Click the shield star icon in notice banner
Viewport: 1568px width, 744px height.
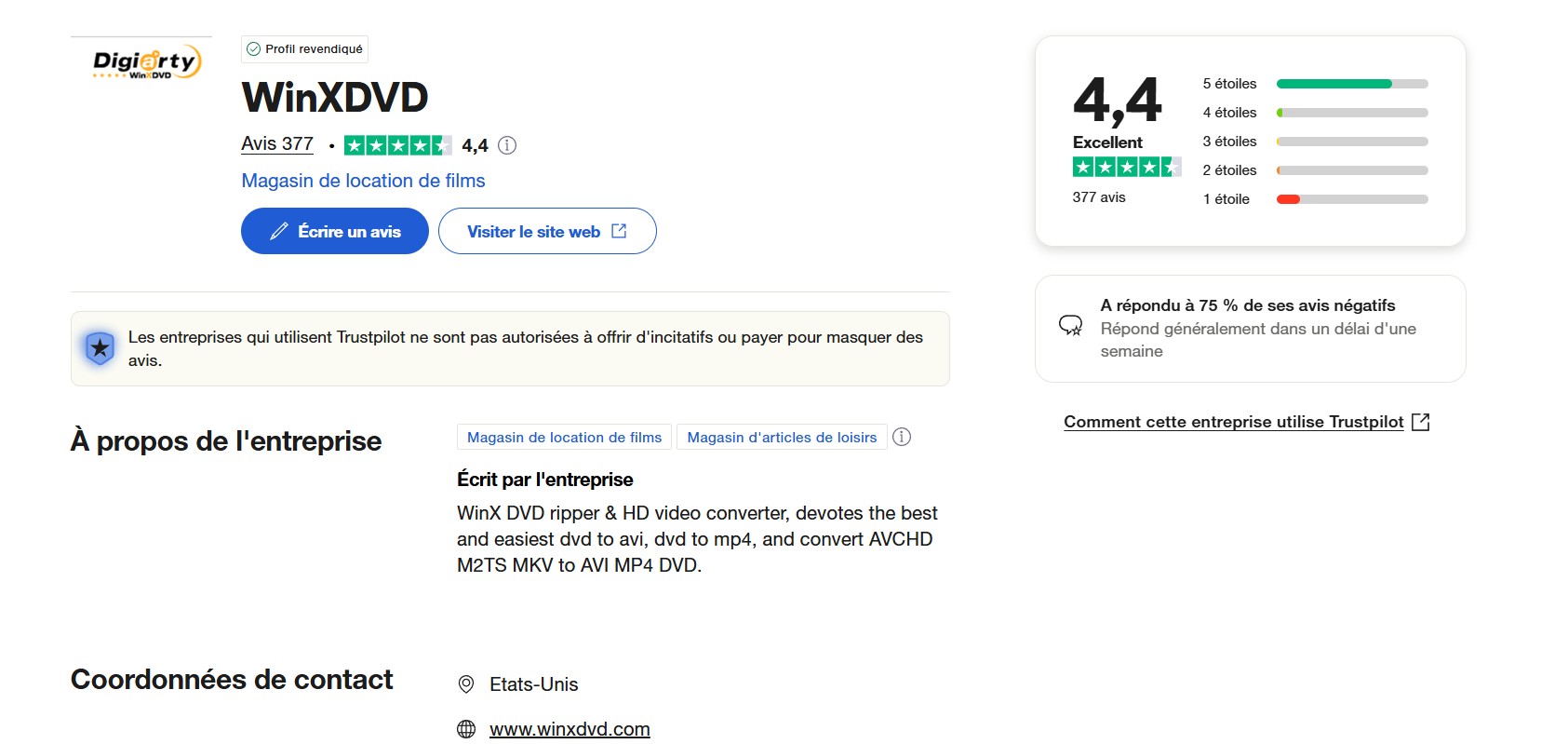(x=100, y=348)
